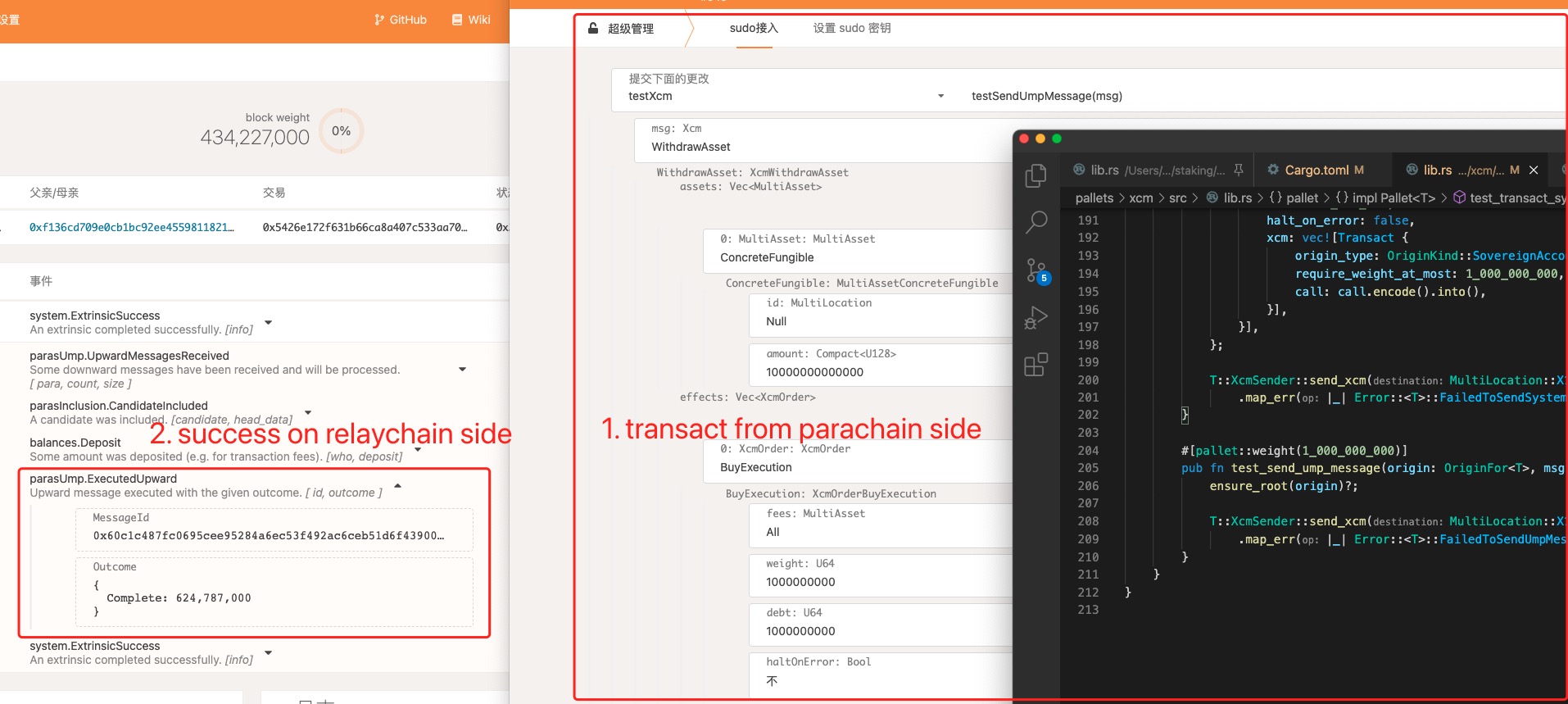Open the testXcm module dropdown
1568x704 pixels.
[x=786, y=89]
